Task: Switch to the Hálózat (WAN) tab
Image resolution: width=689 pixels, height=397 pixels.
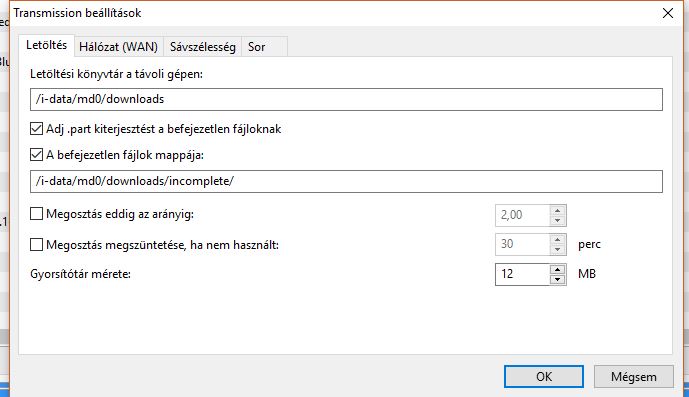Action: (x=119, y=47)
